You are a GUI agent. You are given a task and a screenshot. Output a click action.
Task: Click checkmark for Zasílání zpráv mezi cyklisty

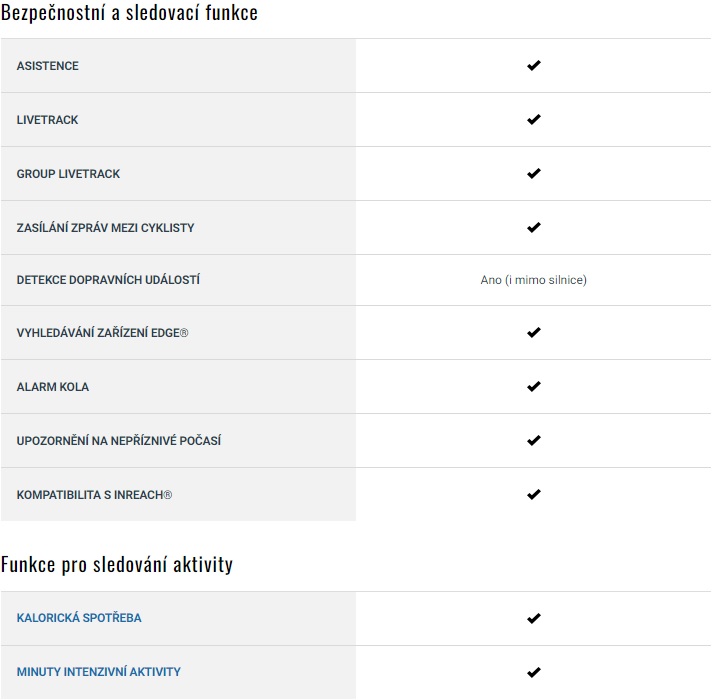click(x=533, y=228)
